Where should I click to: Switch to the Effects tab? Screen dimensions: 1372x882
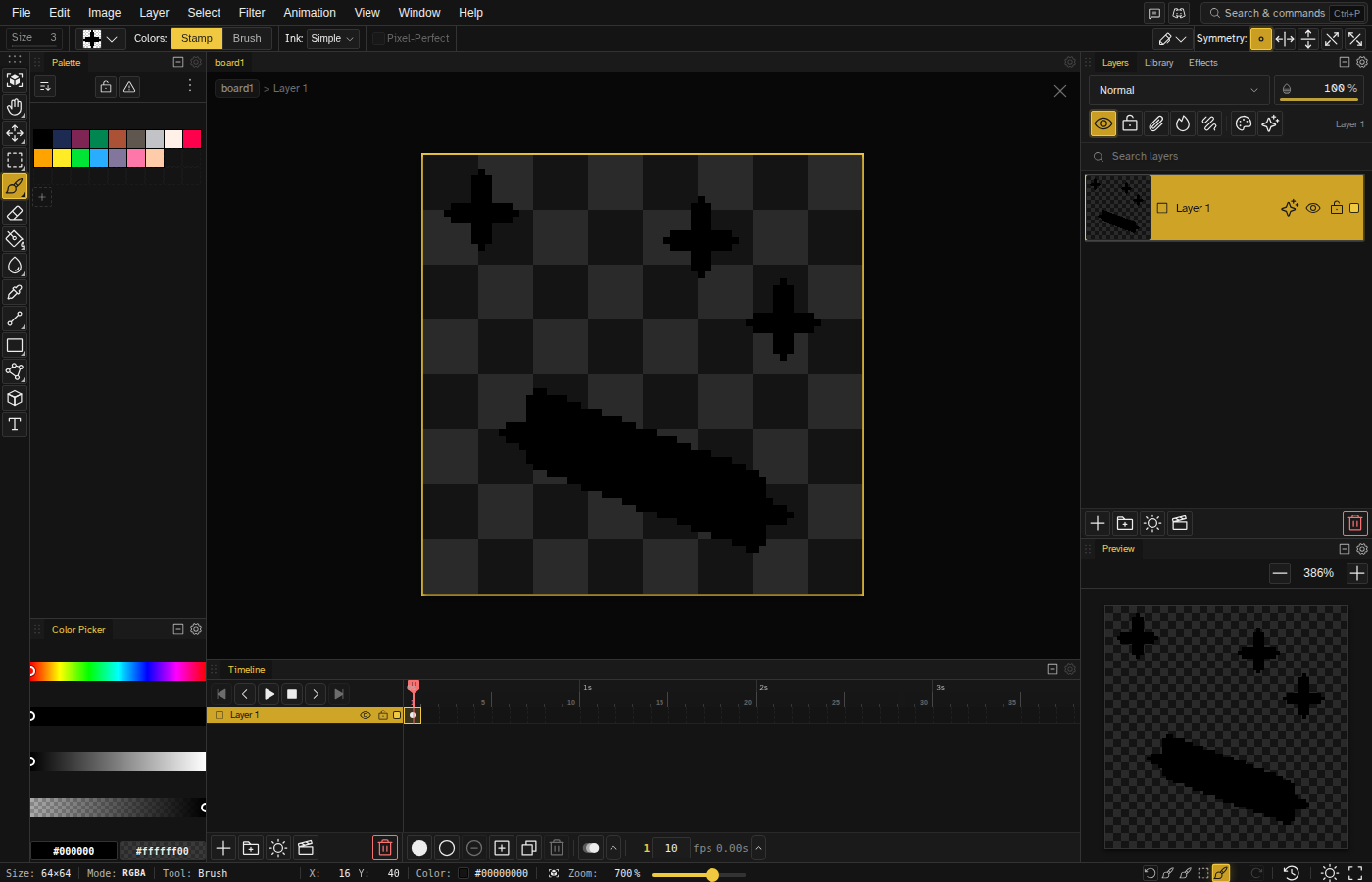click(1203, 63)
